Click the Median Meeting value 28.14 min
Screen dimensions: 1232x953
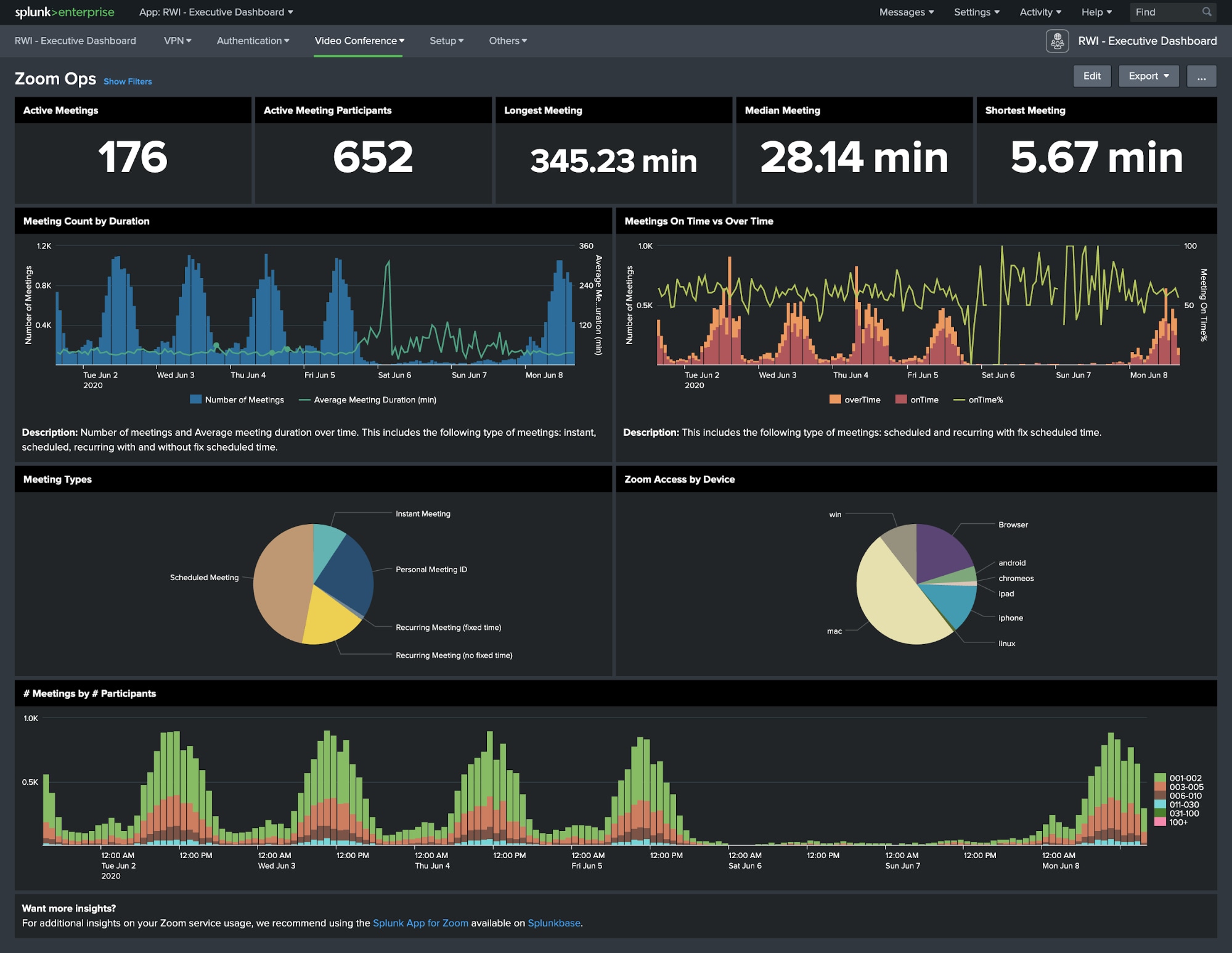[854, 157]
